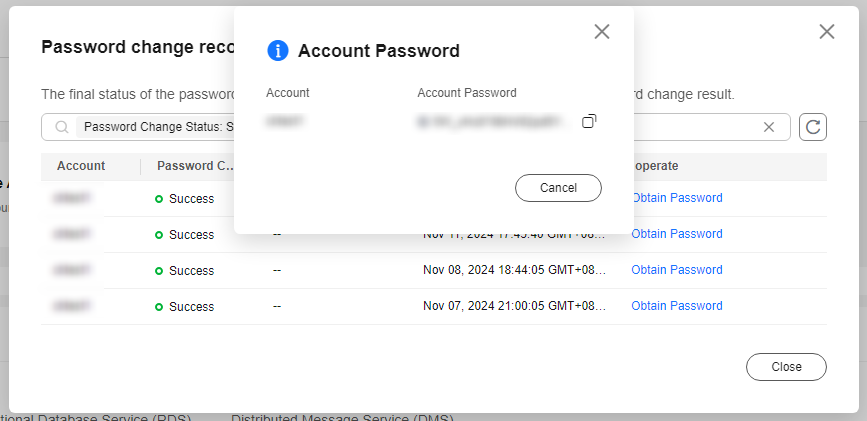Viewport: 867px width, 421px height.
Task: Obtain password for the first record
Action: 677,198
